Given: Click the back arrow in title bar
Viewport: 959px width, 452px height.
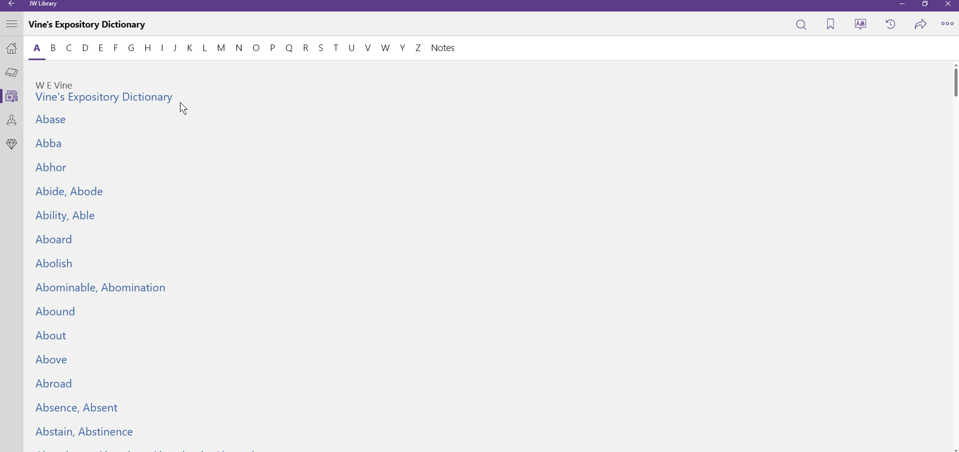Looking at the screenshot, I should [x=11, y=4].
